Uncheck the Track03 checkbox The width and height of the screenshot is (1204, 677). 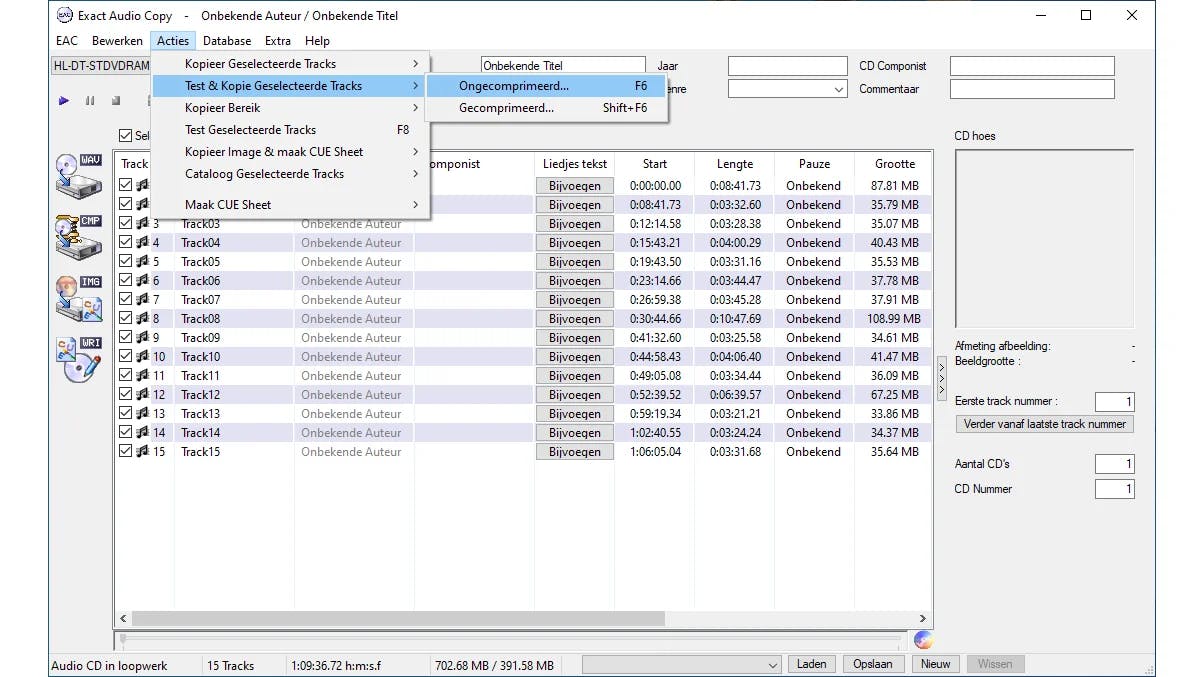coord(125,223)
